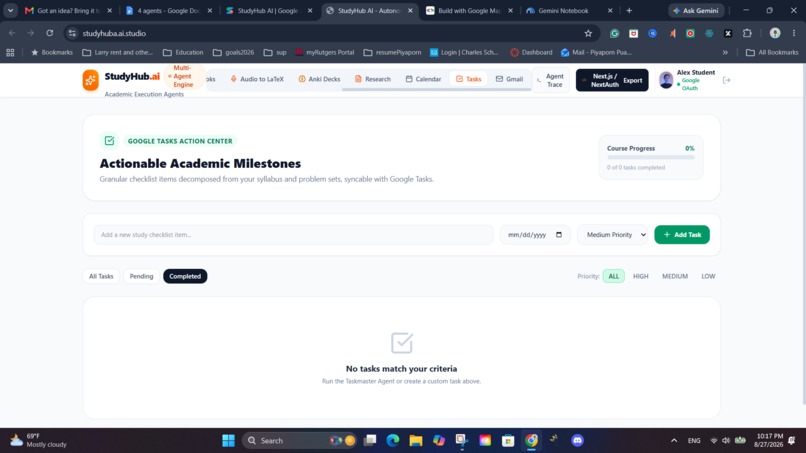The height and width of the screenshot is (453, 806).
Task: Click the Google Tasks Action Center checkbox icon
Action: point(109,140)
